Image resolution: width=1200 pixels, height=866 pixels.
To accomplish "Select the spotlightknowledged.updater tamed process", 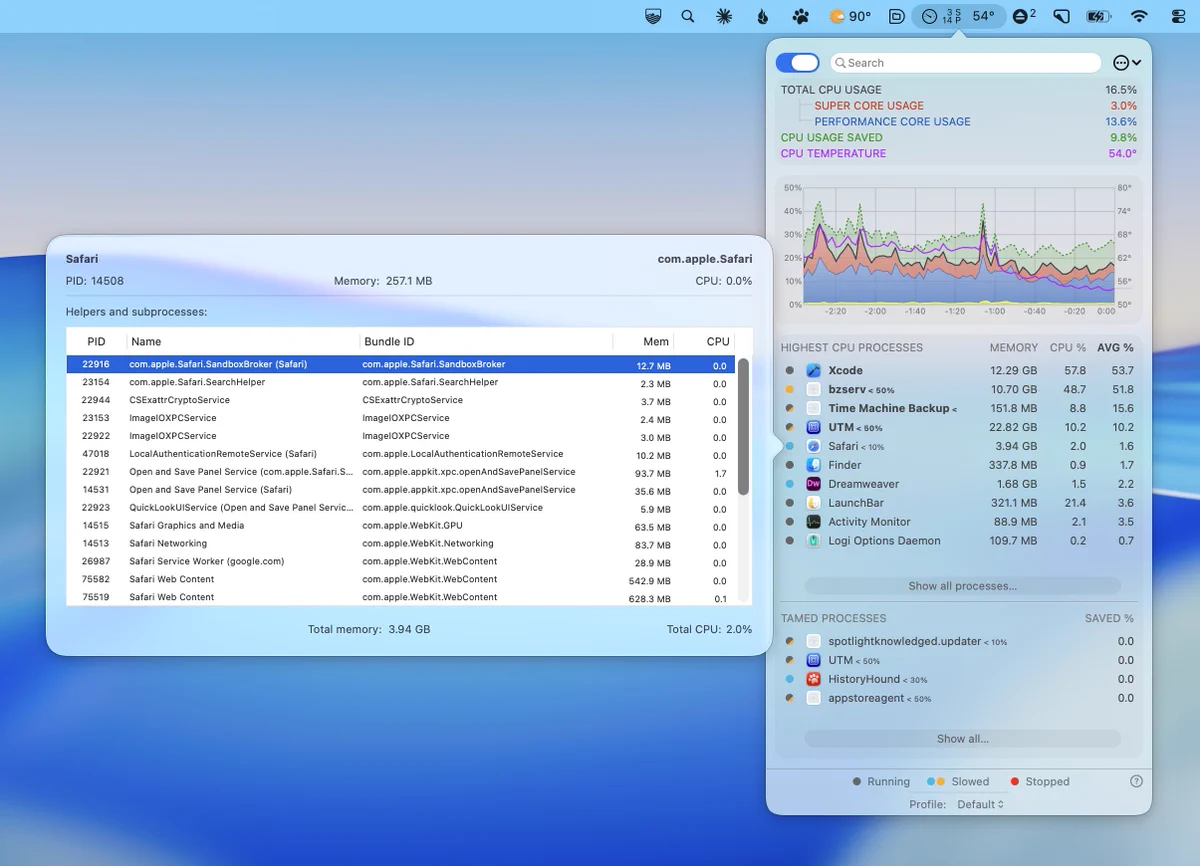I will click(959, 641).
